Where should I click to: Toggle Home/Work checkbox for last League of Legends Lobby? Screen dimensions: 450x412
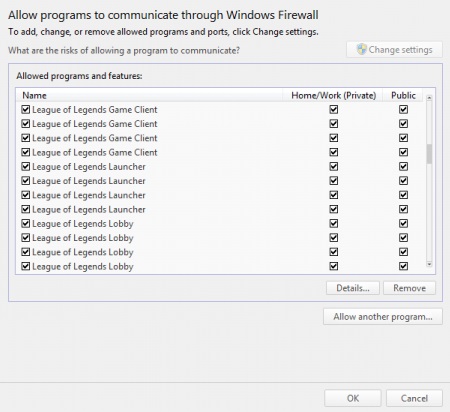334,266
